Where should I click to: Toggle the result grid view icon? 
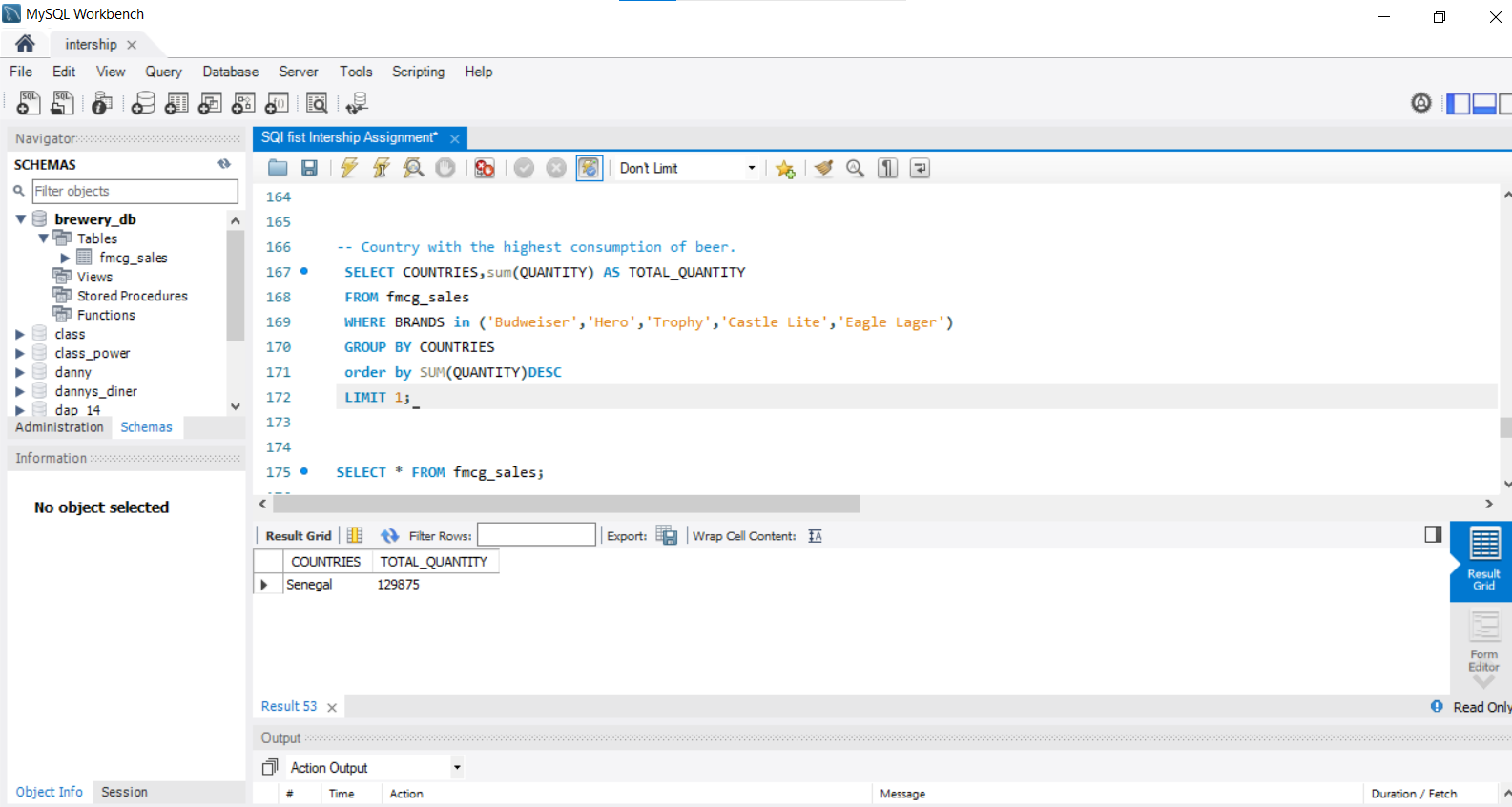pyautogui.click(x=355, y=536)
